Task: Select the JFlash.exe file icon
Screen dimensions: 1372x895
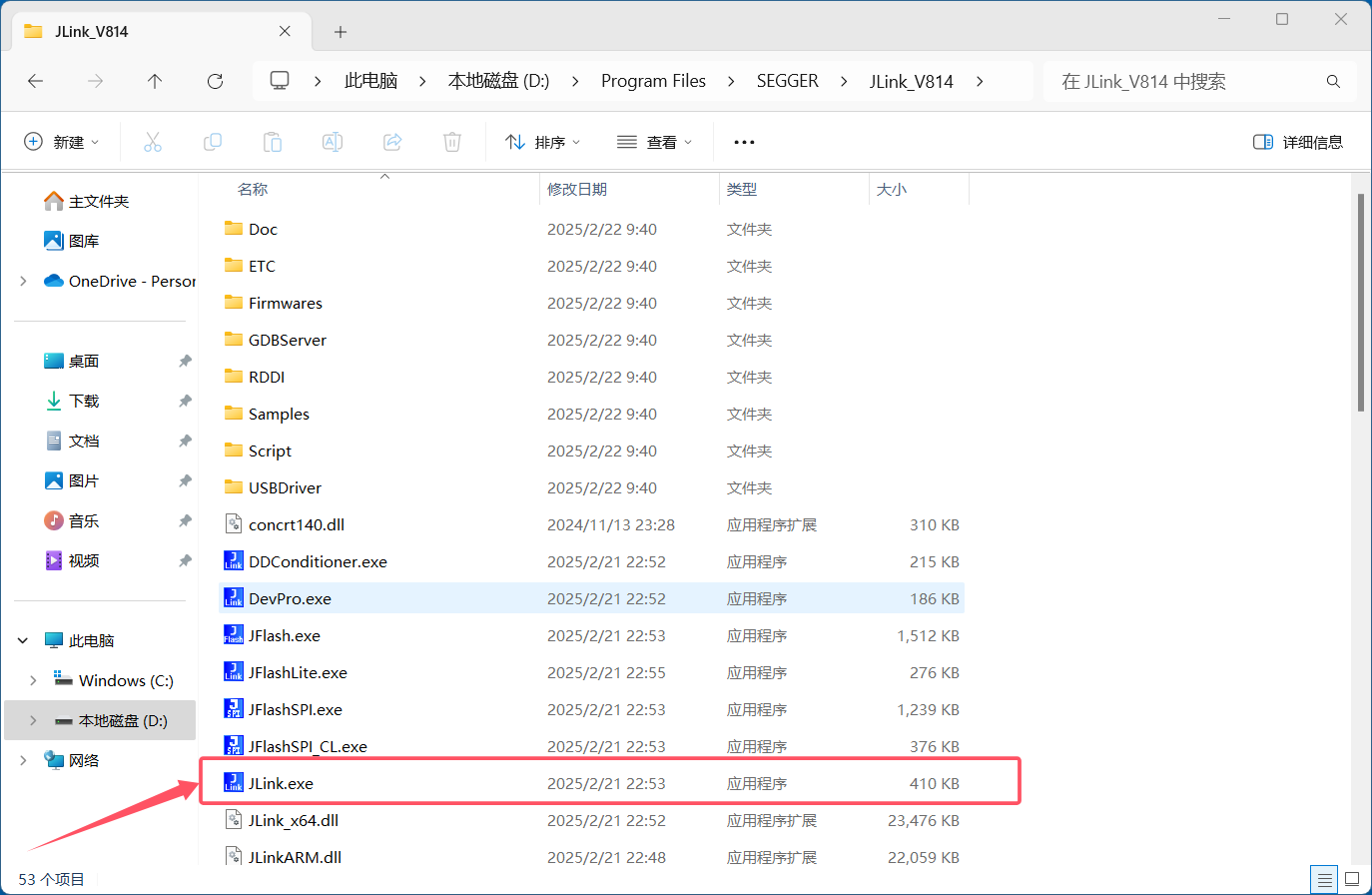Action: (x=234, y=635)
